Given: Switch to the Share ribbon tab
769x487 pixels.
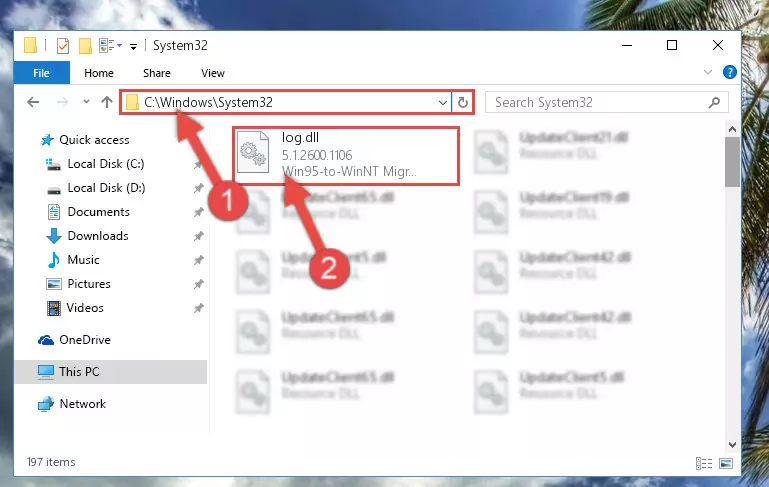Looking at the screenshot, I should pyautogui.click(x=157, y=73).
